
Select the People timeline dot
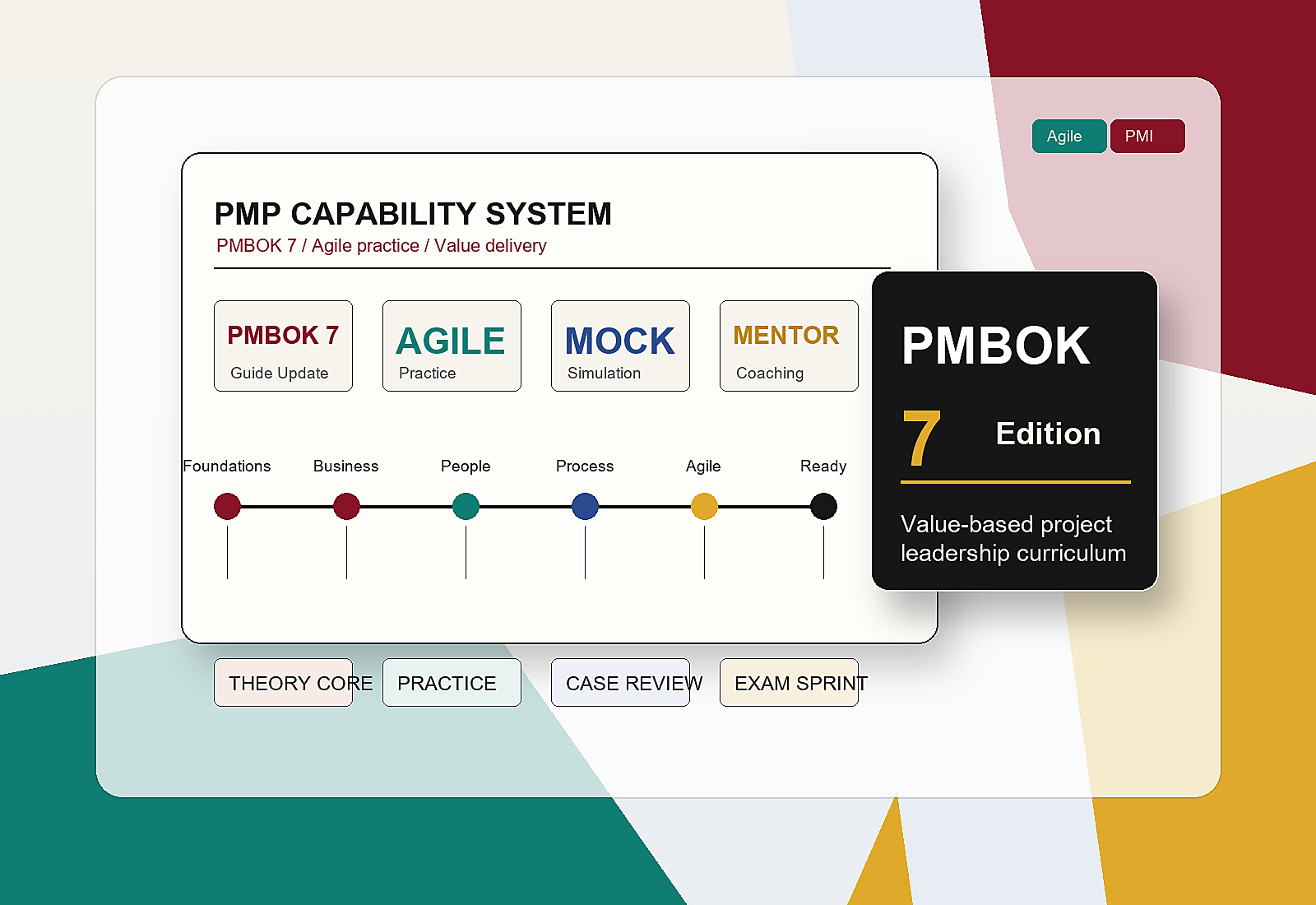466,506
